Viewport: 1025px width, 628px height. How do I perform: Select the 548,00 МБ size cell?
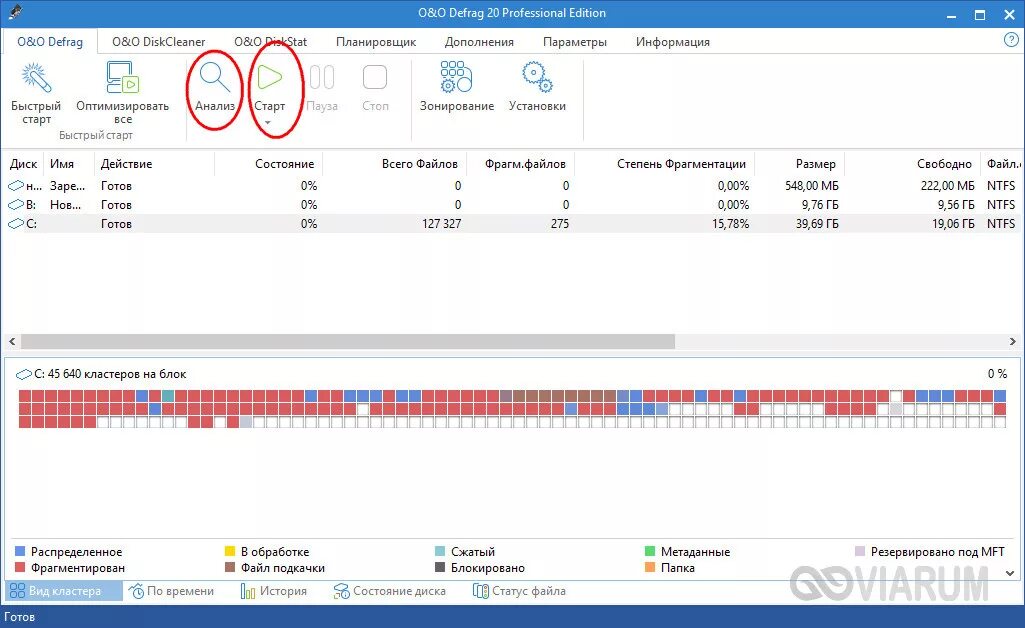tap(812, 186)
